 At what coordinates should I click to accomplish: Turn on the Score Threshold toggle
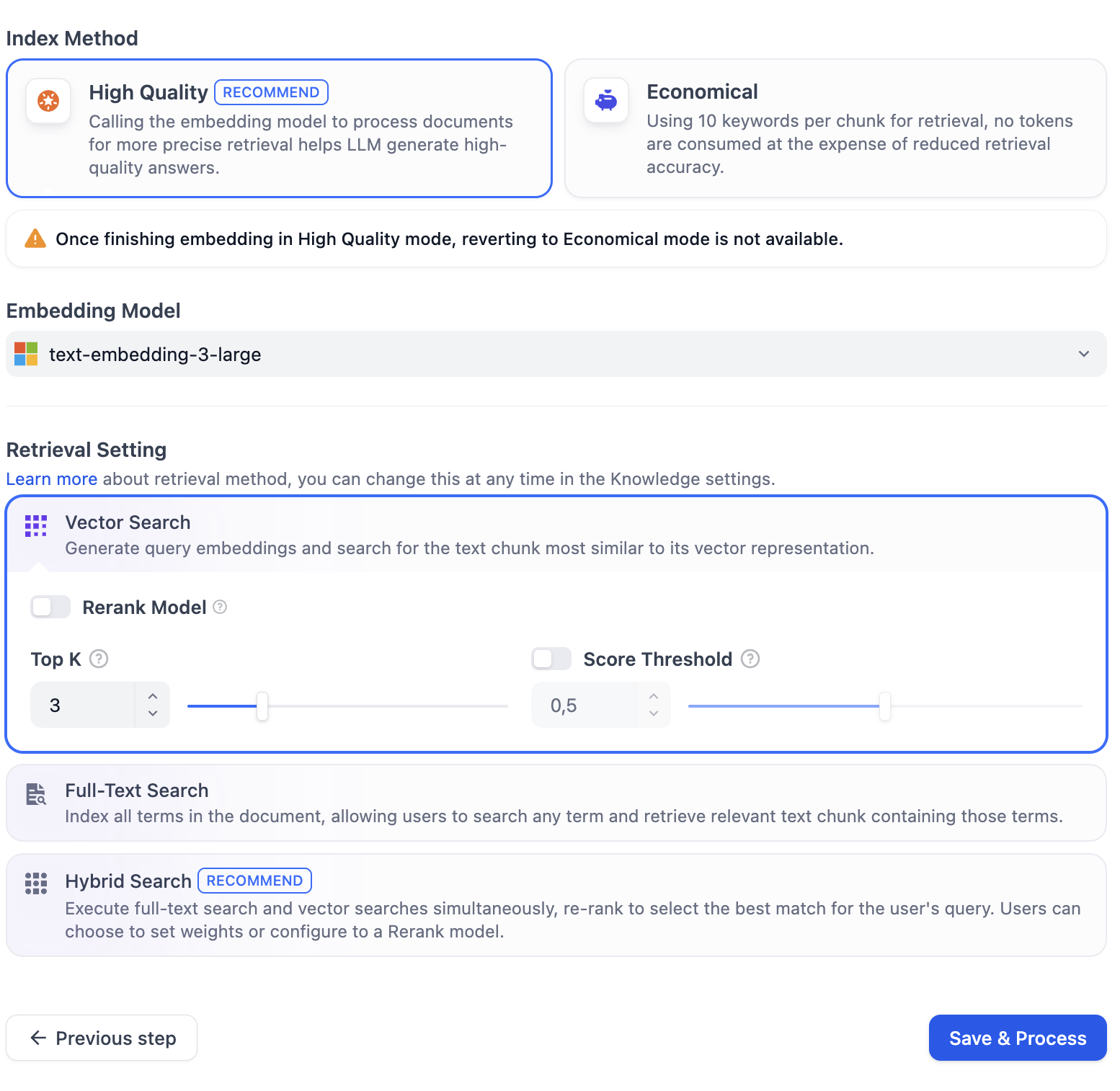click(551, 659)
